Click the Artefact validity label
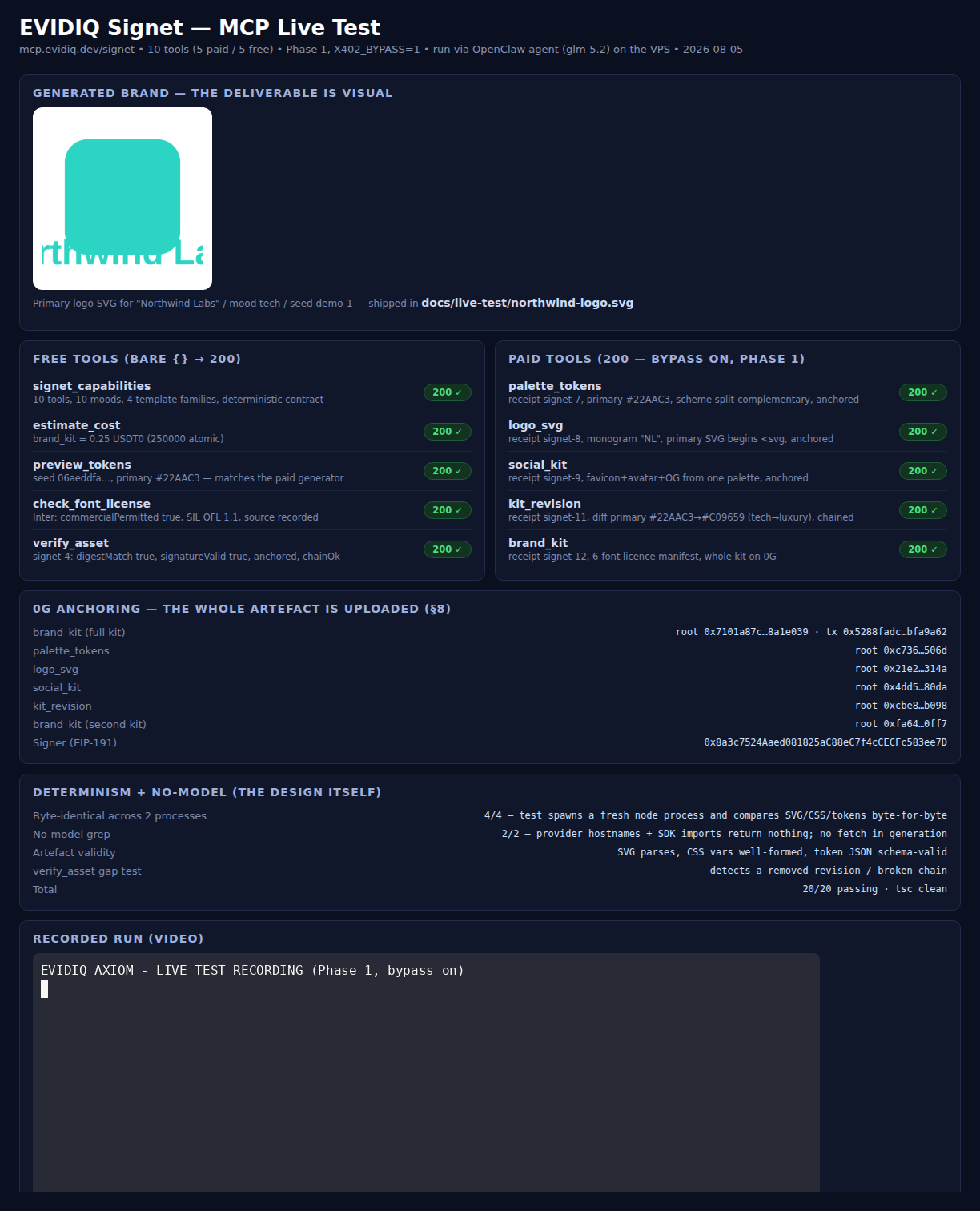Viewport: 980px width, 1211px height. pyautogui.click(x=74, y=853)
